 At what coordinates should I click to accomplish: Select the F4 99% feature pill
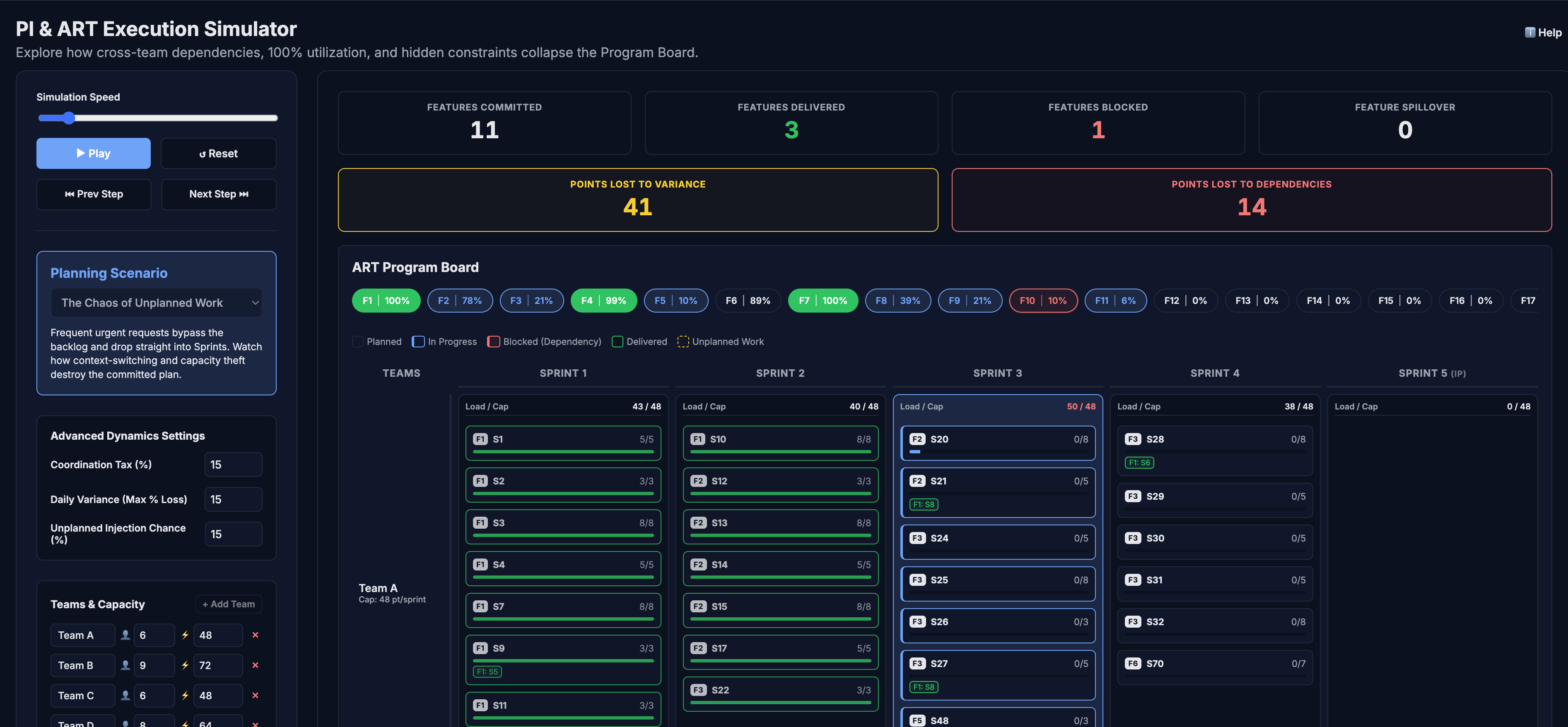(603, 301)
